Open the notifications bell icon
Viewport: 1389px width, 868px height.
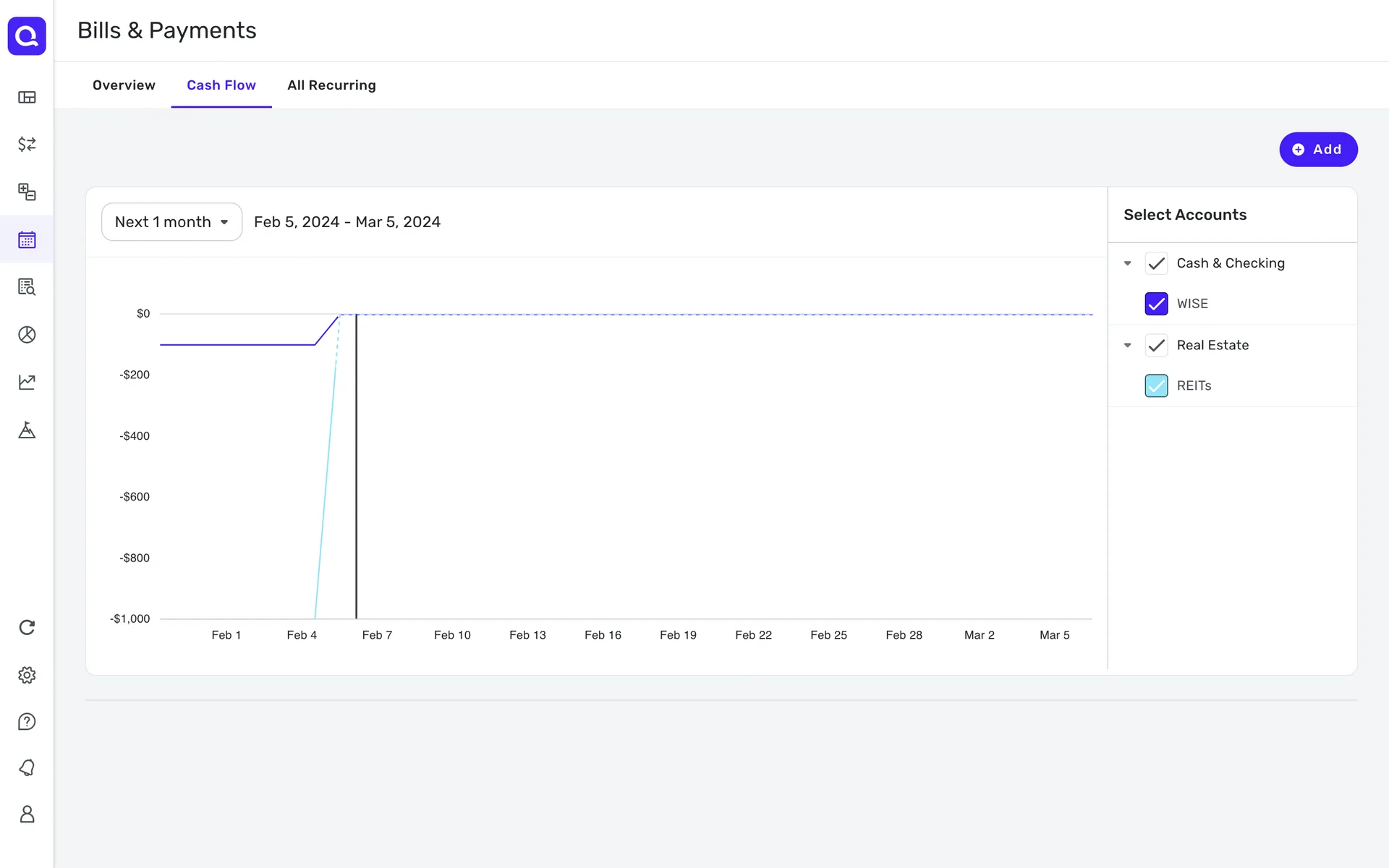click(27, 767)
